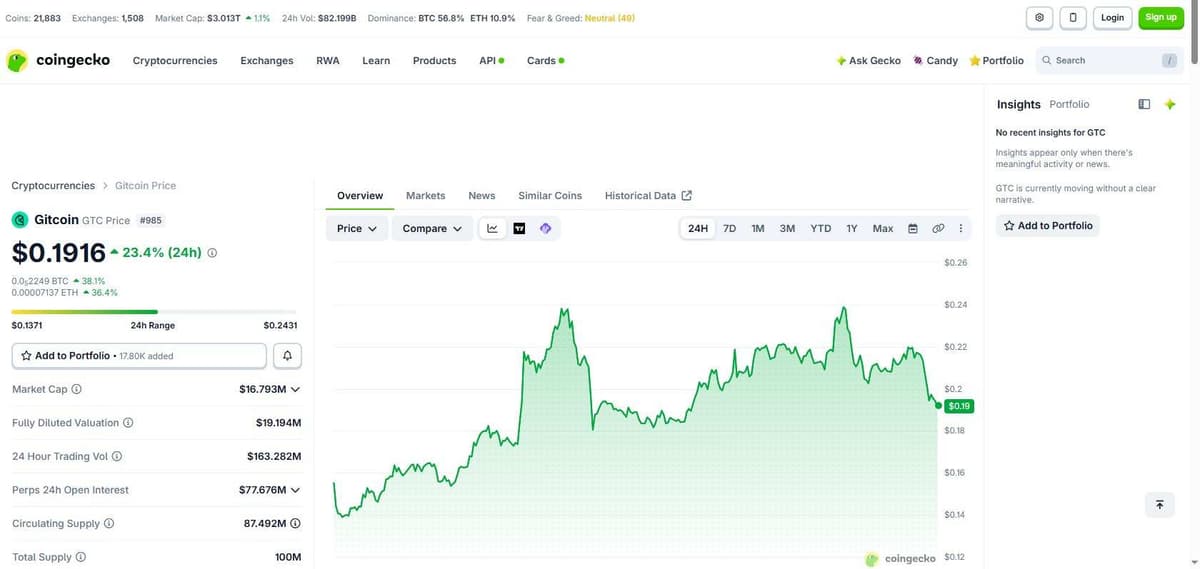The height and width of the screenshot is (569, 1200).
Task: Open the API nav item
Action: pos(491,60)
